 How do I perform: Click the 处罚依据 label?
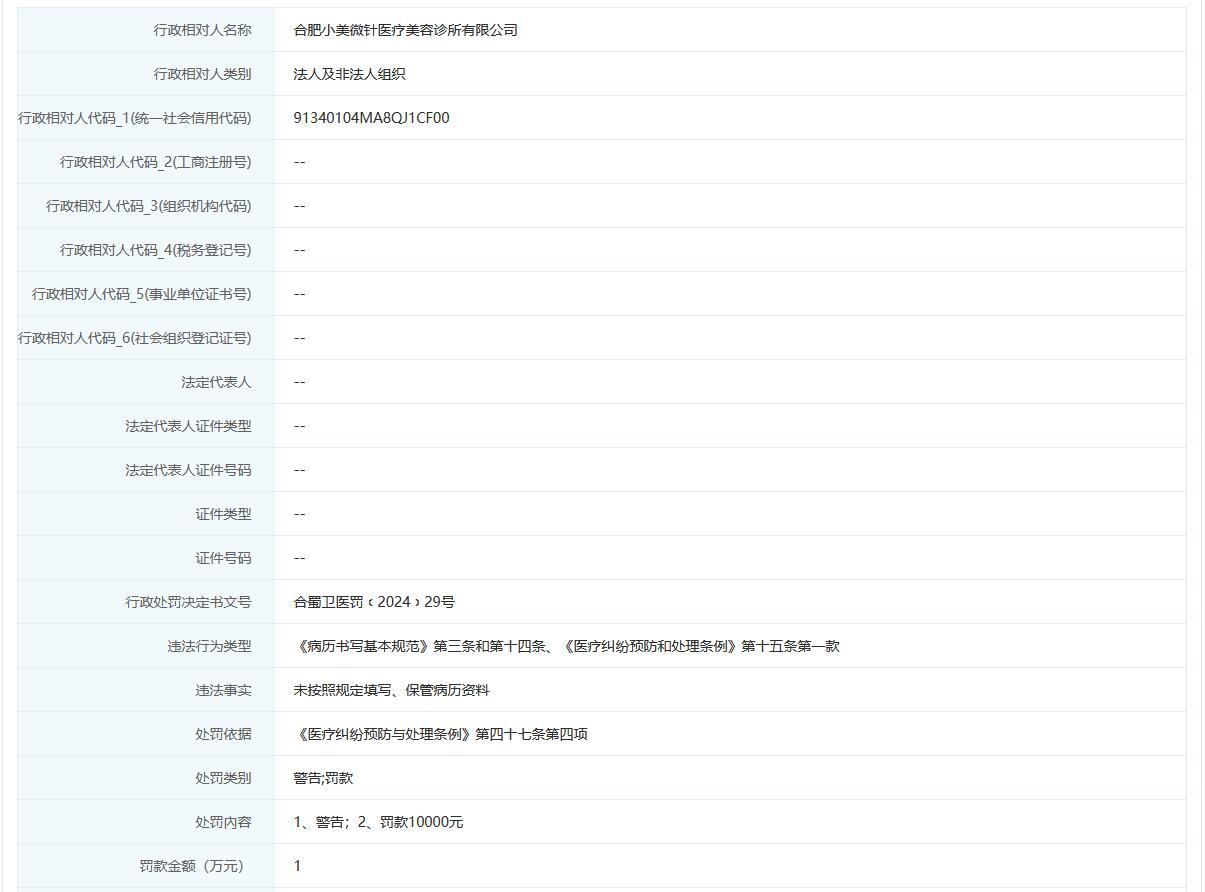(223, 734)
